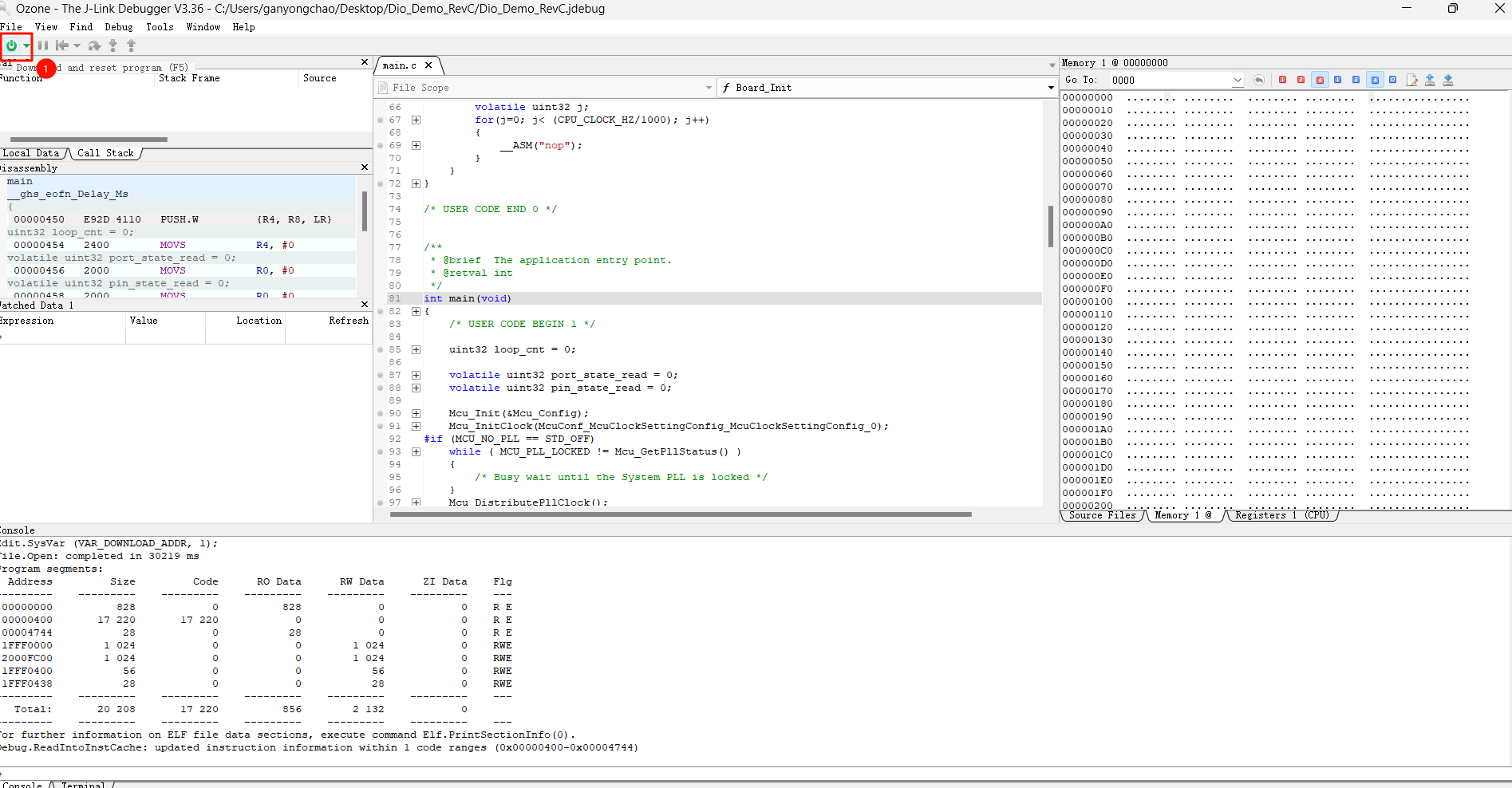The image size is (1512, 788).
Task: Switch to the Registers 1 (CPU) tab
Action: click(x=1282, y=515)
